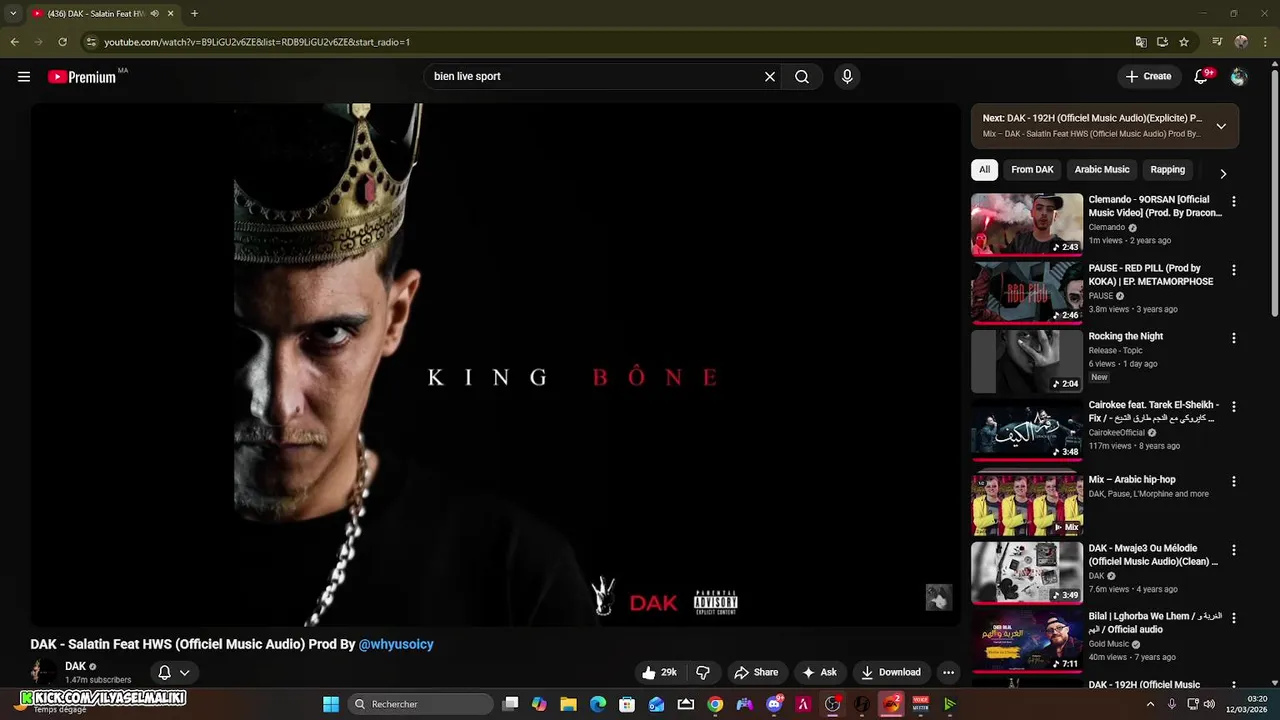Open subscription notification bell dropdown
Viewport: 1280px width, 720px height.
tap(173, 673)
